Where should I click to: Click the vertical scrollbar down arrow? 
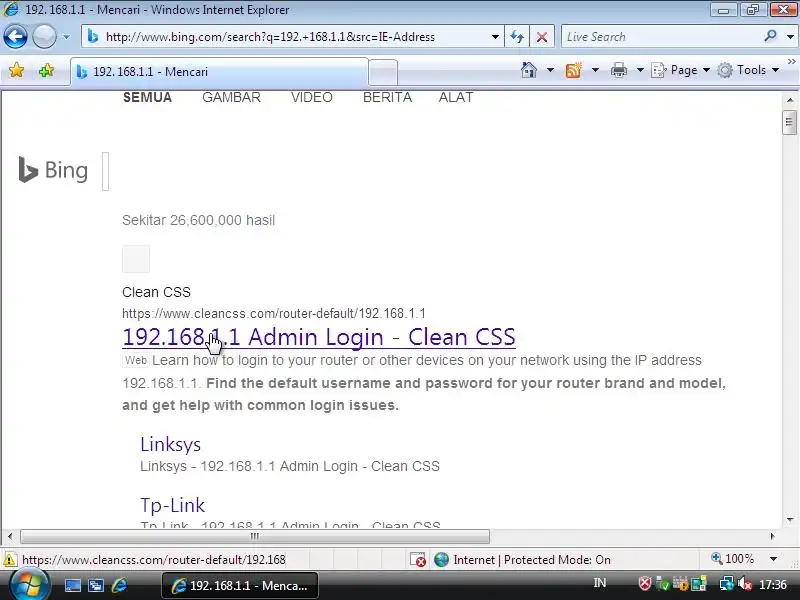tap(790, 520)
